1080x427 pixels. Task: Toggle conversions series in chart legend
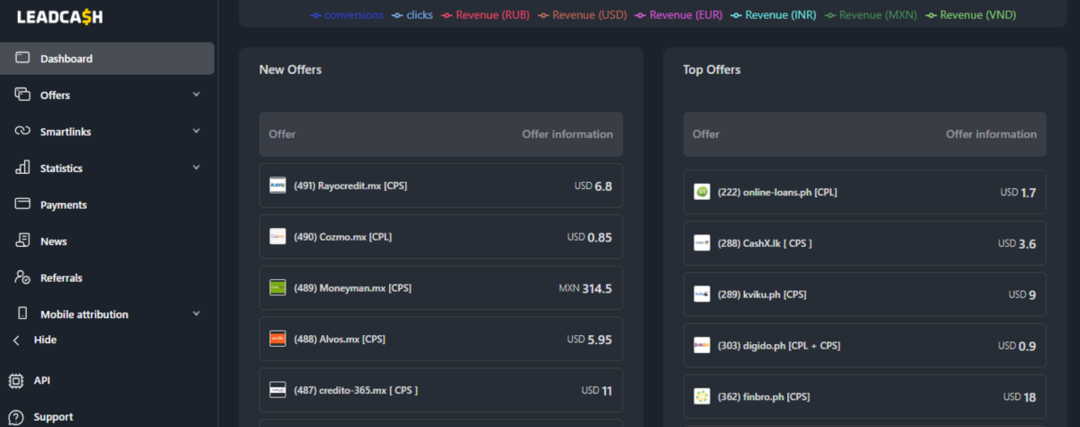[x=345, y=15]
